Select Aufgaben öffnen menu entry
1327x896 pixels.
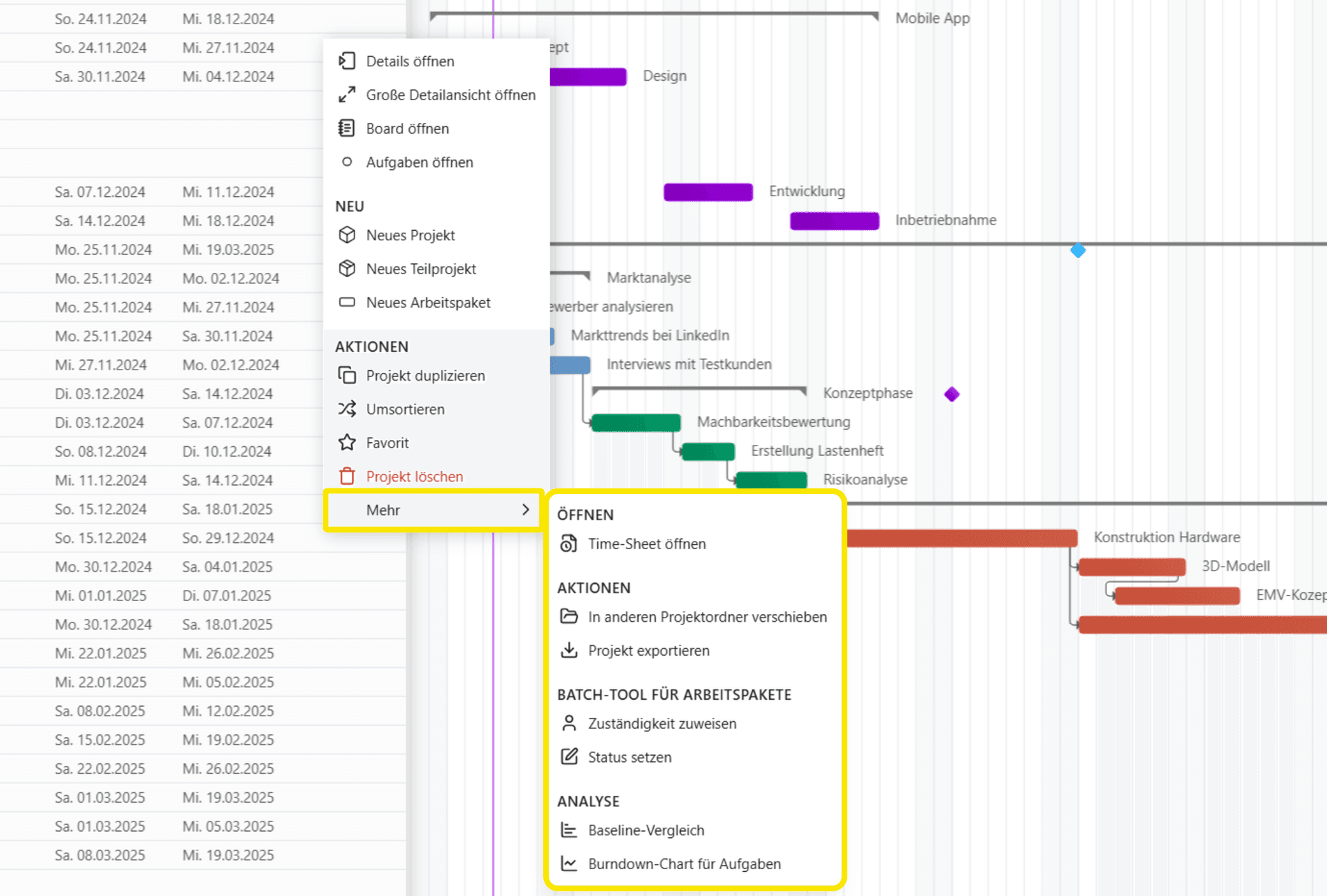[419, 162]
